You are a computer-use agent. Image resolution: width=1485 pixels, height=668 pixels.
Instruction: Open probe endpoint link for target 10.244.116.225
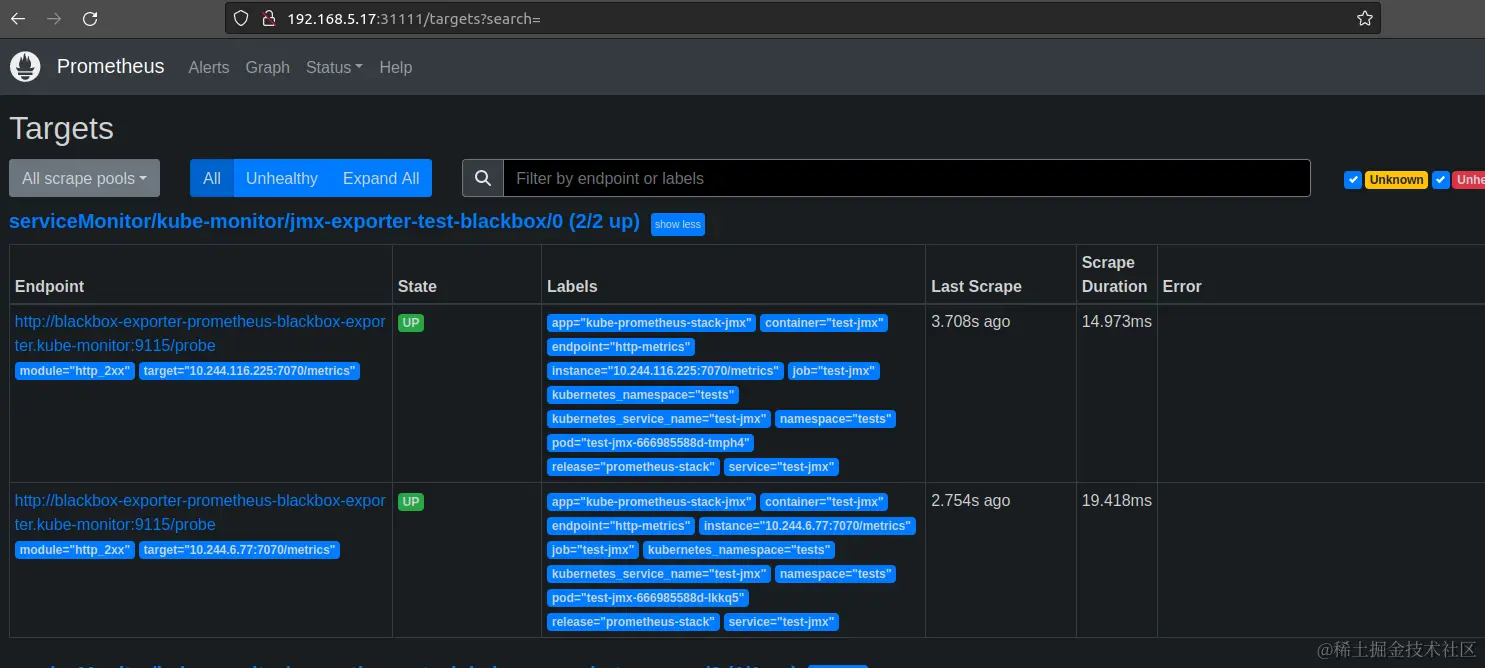point(200,333)
